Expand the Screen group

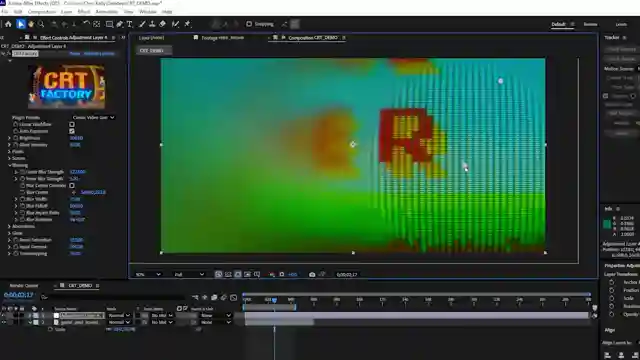[9, 158]
